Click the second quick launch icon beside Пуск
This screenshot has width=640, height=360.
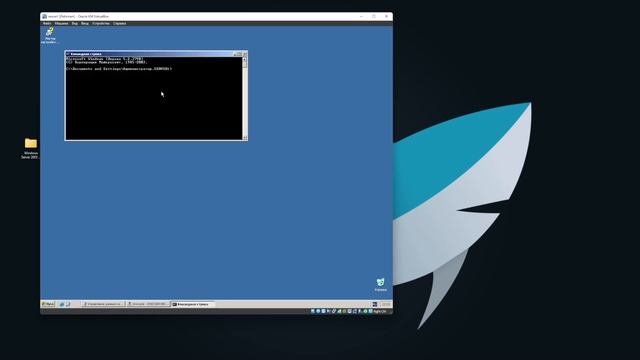pyautogui.click(x=68, y=304)
